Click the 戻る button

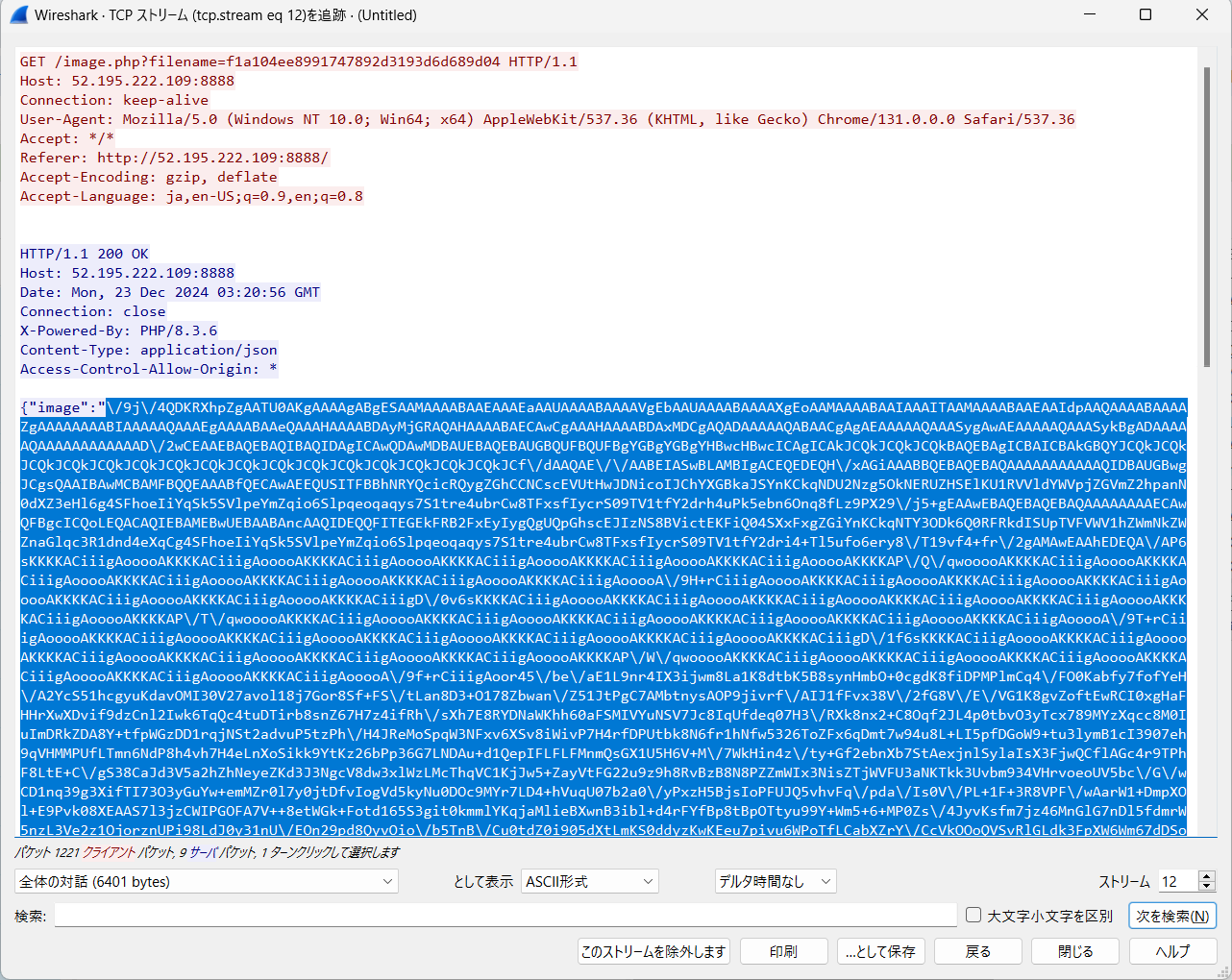point(978,951)
